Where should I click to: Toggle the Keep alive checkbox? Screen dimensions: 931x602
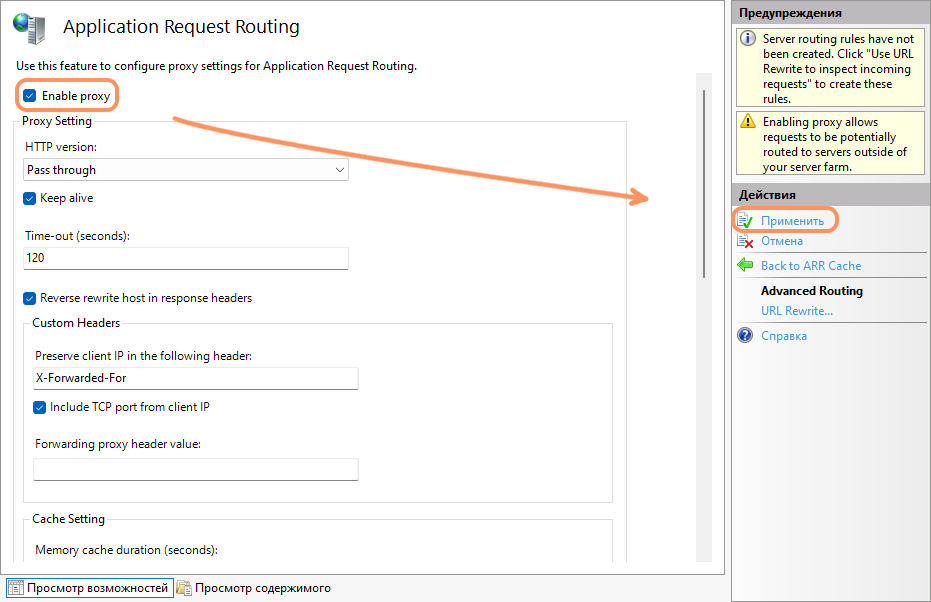click(30, 198)
